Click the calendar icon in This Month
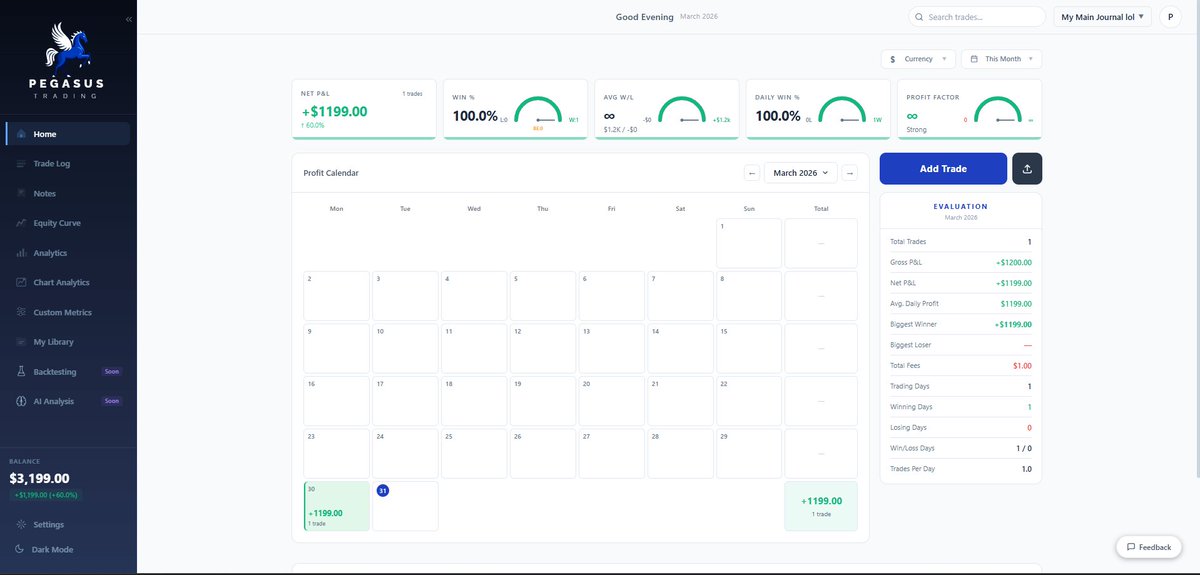Screen dimensions: 1200x575 [x=974, y=59]
